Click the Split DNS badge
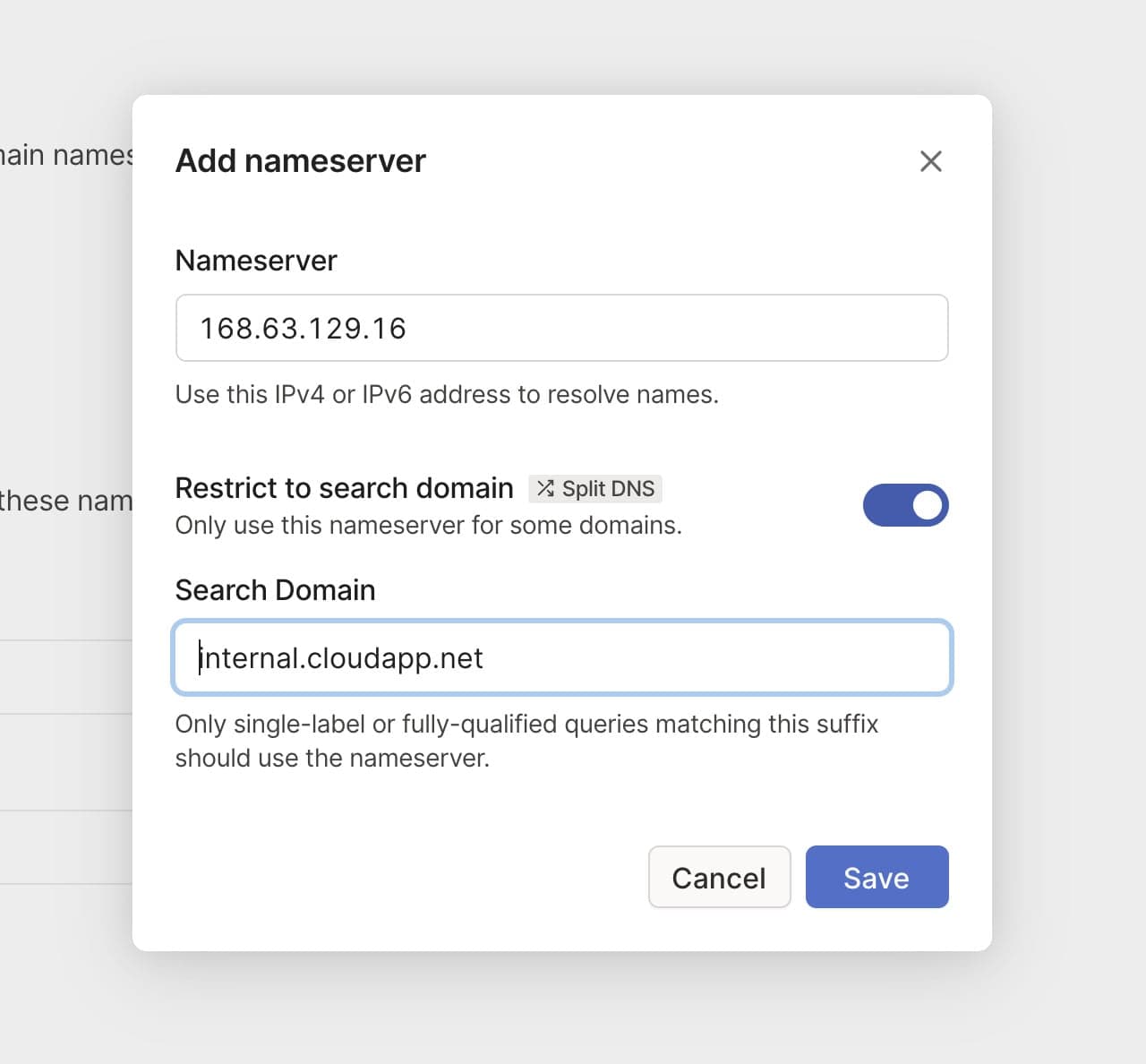The image size is (1146, 1064). pos(594,488)
